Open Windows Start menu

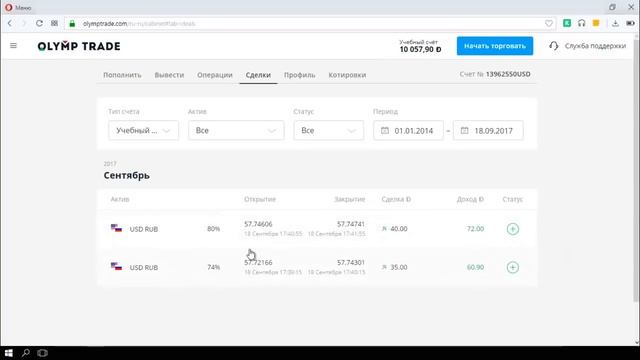pyautogui.click(x=9, y=353)
